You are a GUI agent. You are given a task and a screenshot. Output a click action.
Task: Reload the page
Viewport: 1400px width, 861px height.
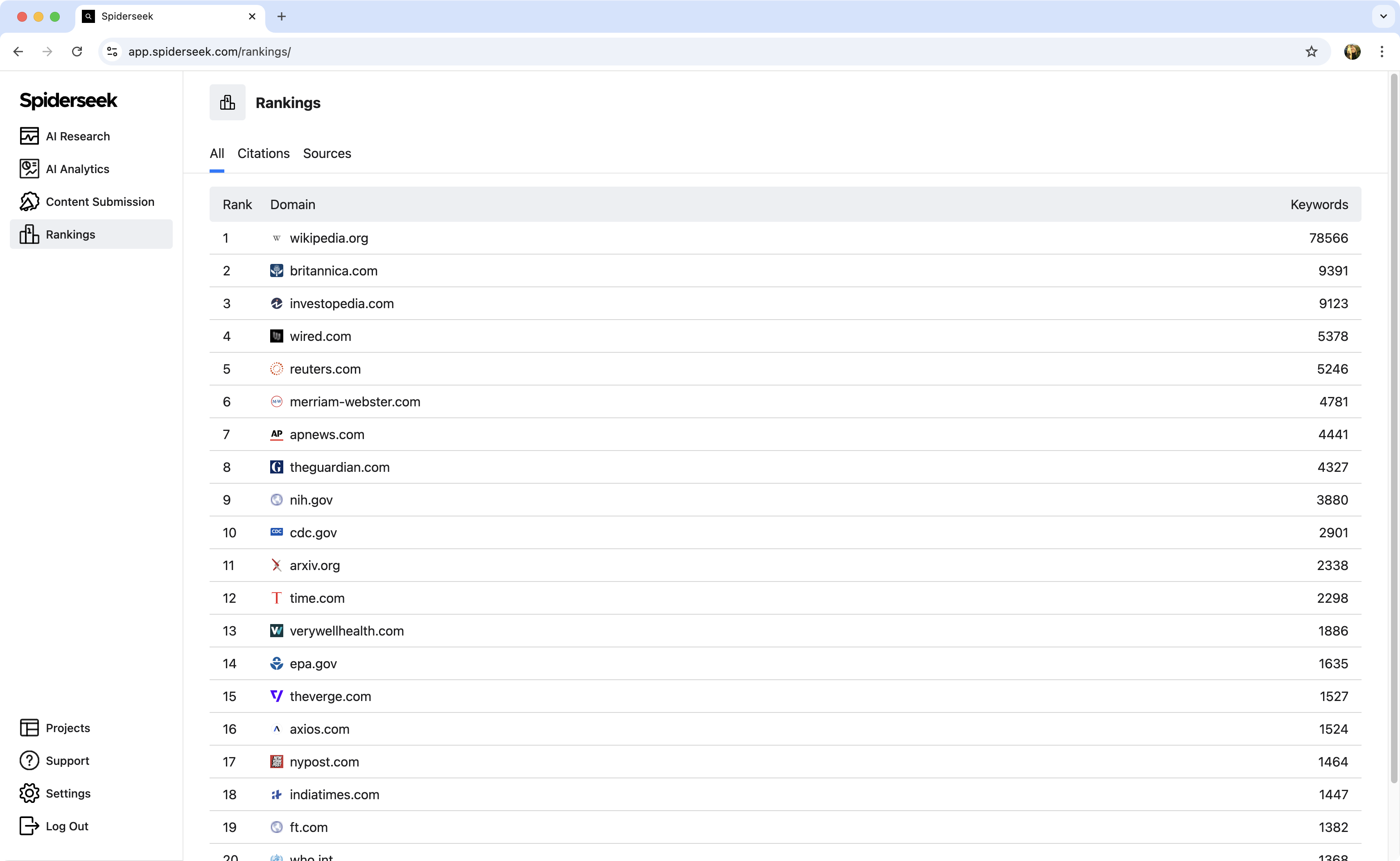point(77,52)
